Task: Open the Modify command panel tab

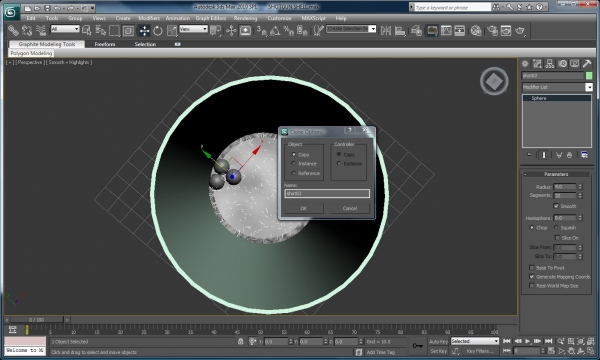Action: (537, 64)
